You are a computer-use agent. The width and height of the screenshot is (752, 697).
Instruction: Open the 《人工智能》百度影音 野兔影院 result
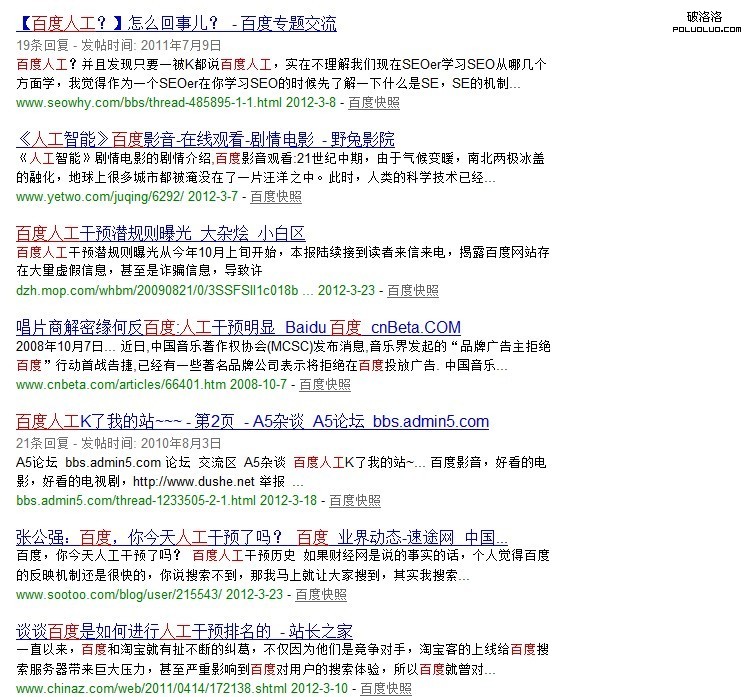pyautogui.click(x=205, y=139)
